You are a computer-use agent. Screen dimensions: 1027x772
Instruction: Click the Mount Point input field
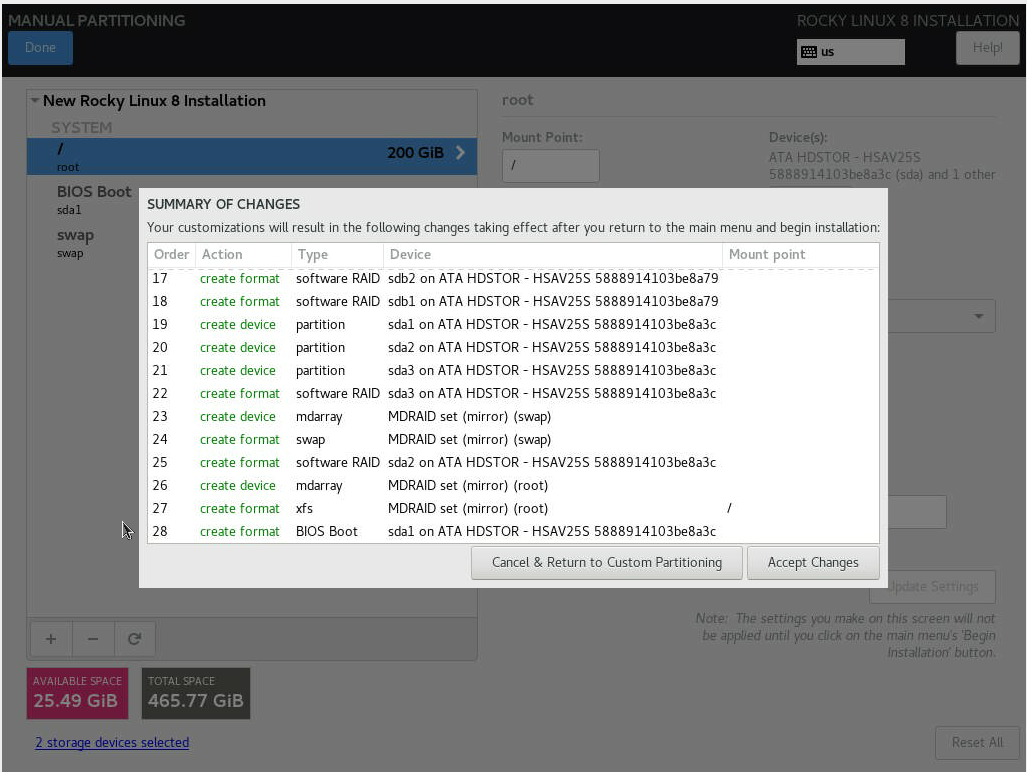551,166
